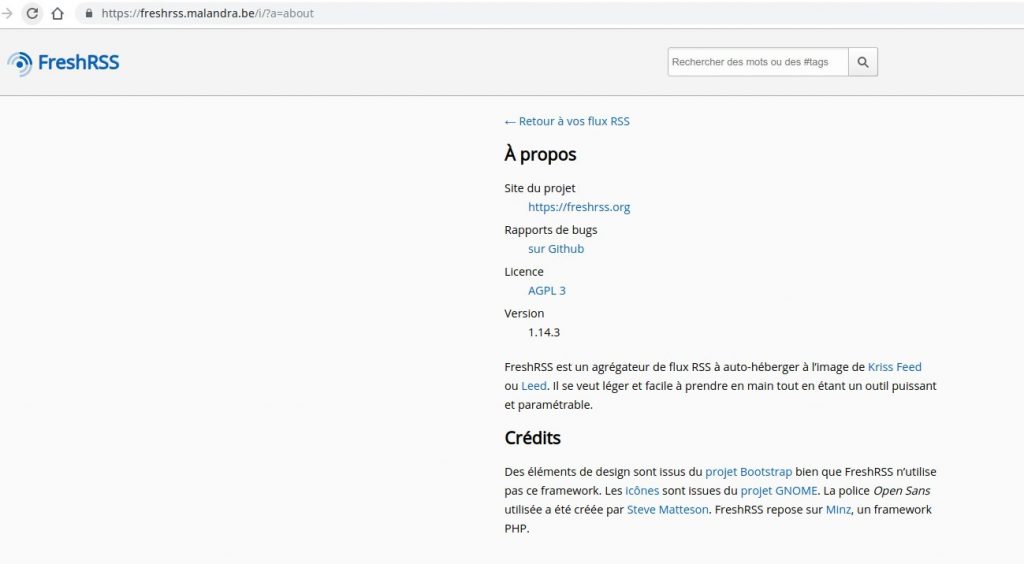This screenshot has width=1024, height=564.
Task: Open the https://freshrss.org link
Action: 579,207
